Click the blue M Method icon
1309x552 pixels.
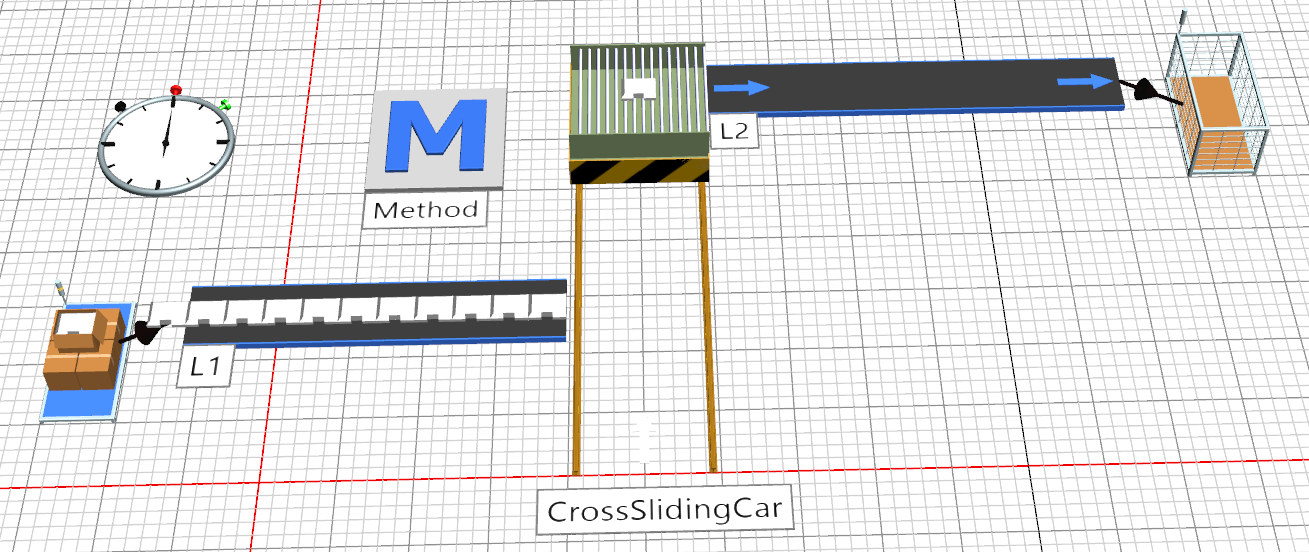pos(436,140)
